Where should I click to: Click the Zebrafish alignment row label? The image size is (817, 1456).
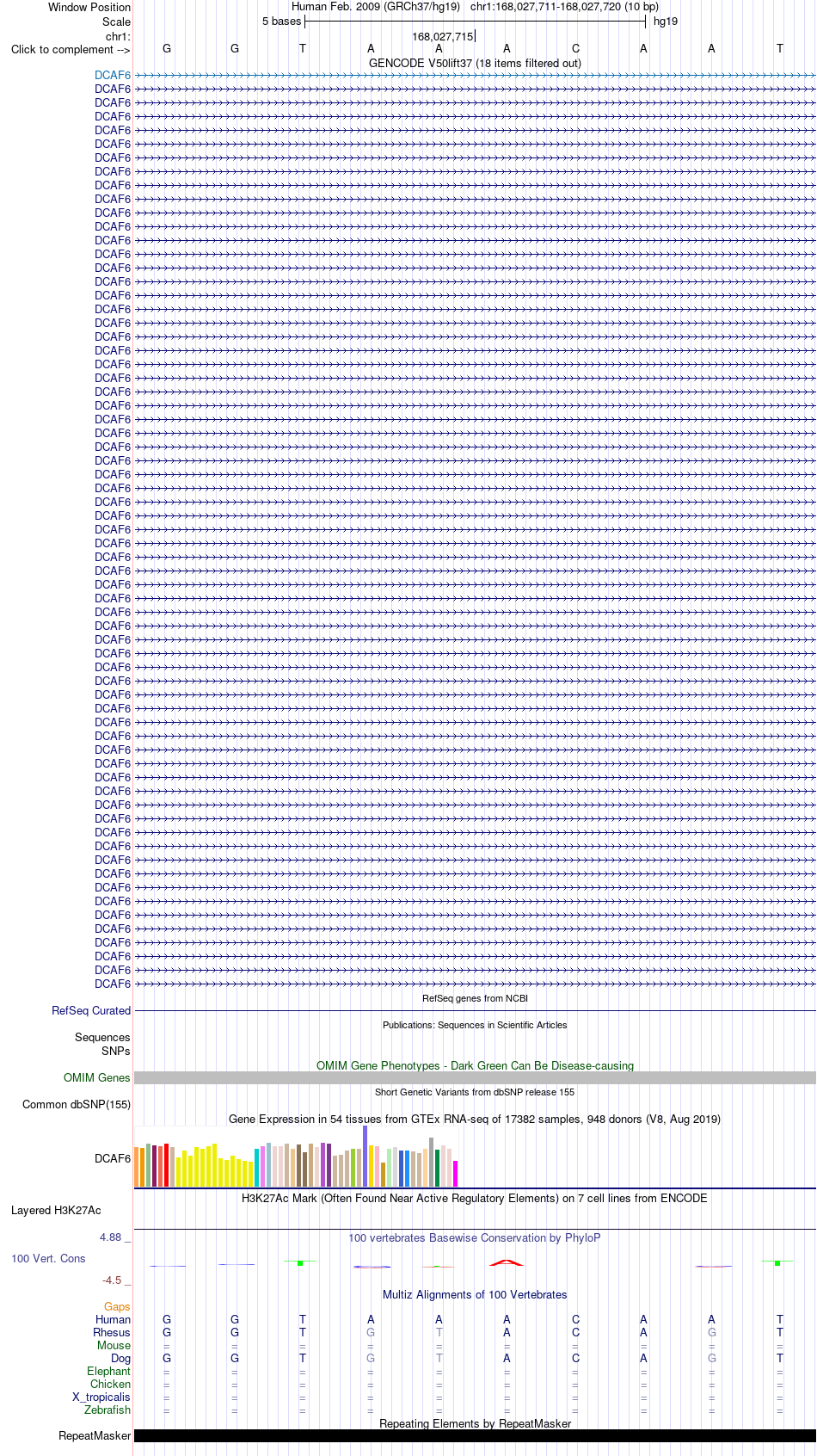pos(107,1410)
